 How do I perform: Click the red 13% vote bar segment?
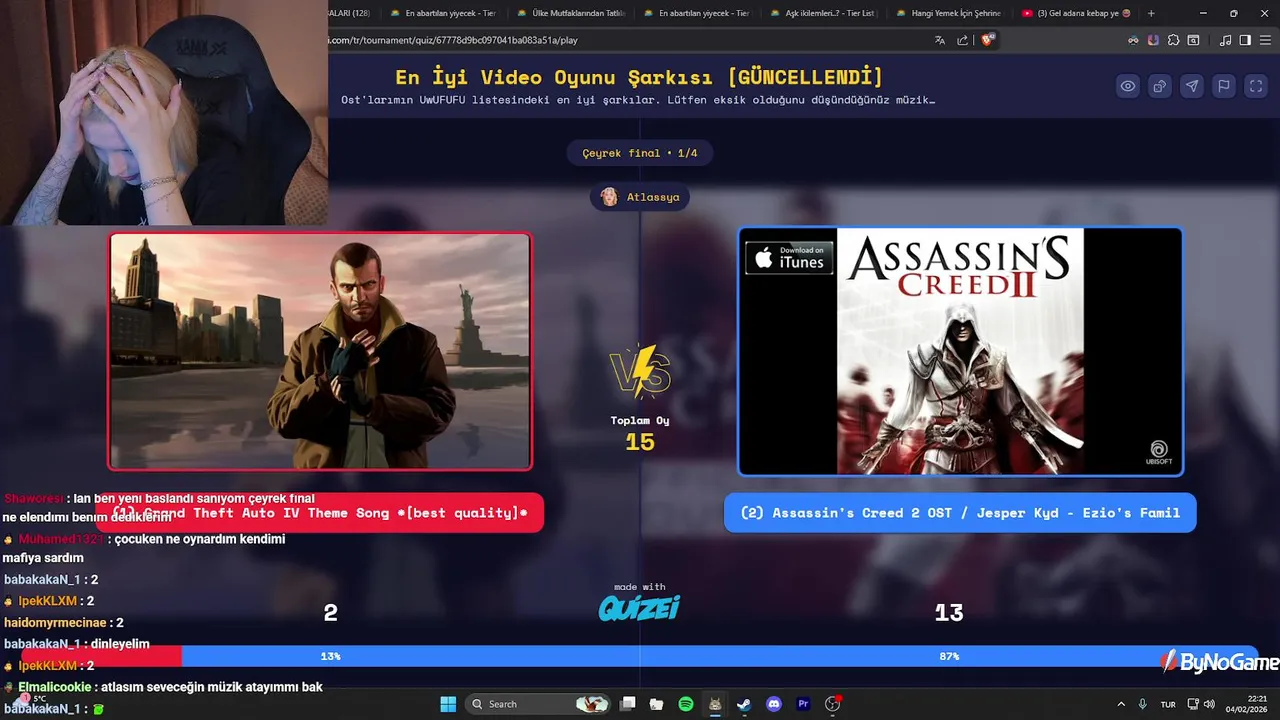pos(102,656)
